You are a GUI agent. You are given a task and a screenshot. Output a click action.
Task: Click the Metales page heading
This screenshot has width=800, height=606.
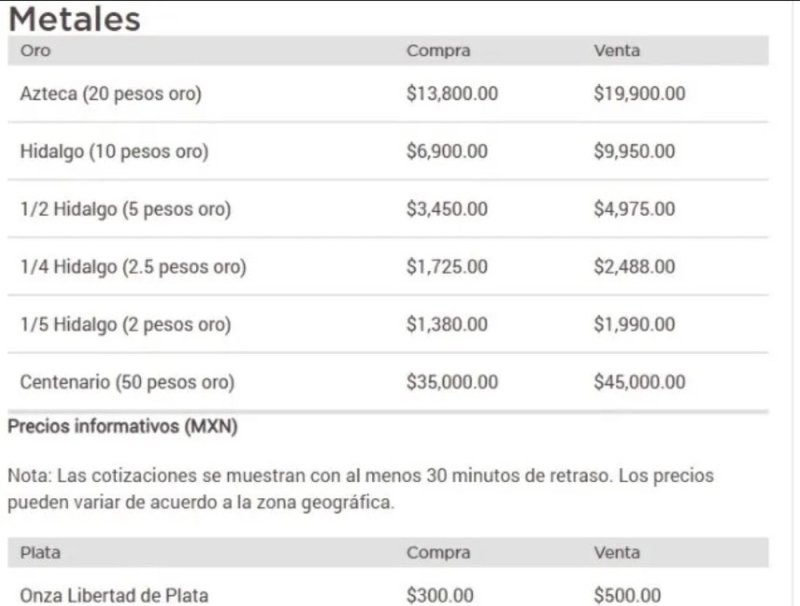[75, 18]
